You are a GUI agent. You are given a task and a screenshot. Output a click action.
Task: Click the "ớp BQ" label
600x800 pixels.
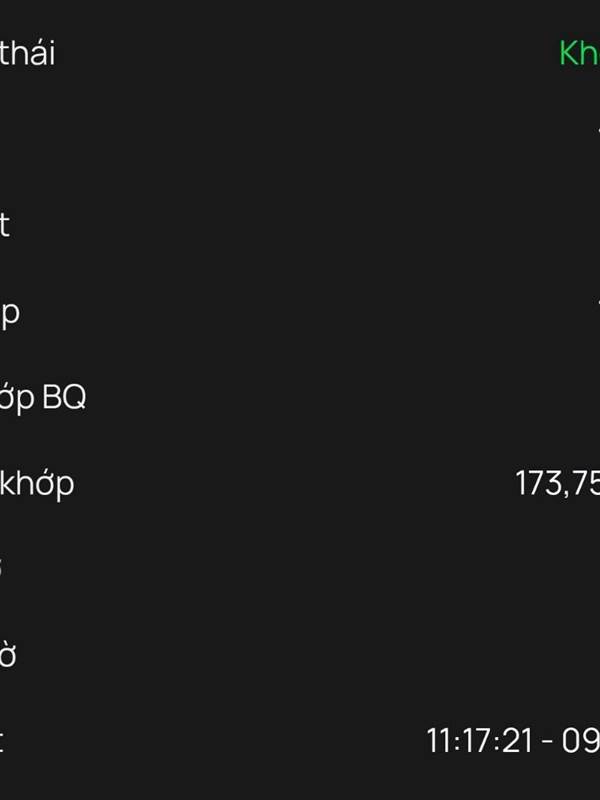click(x=43, y=398)
